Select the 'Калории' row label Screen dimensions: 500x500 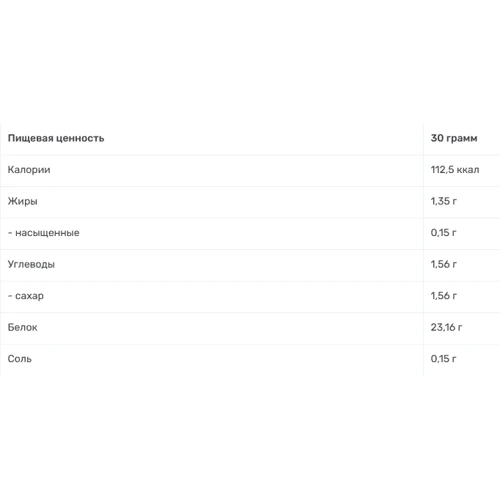(x=29, y=170)
